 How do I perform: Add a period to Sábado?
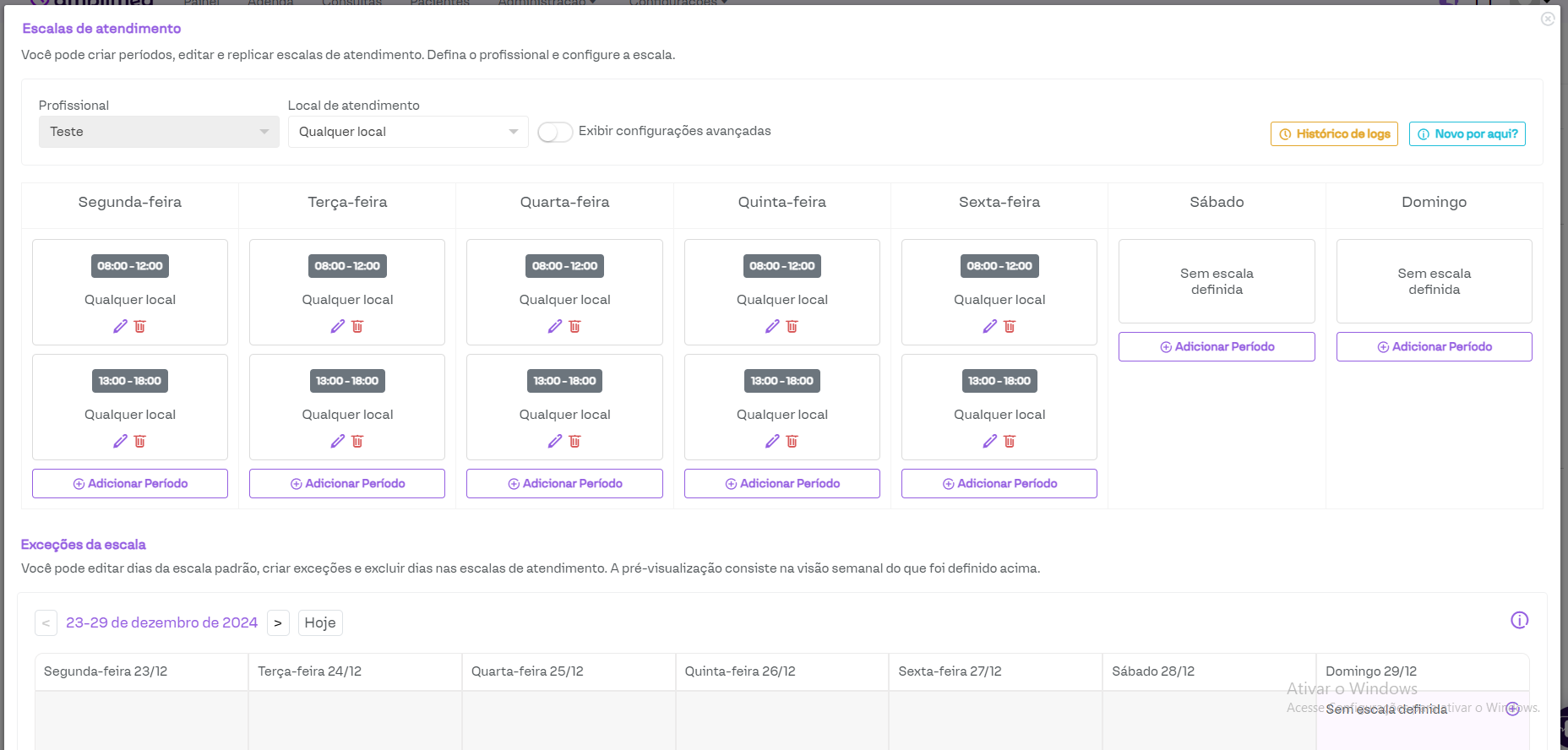pyautogui.click(x=1217, y=347)
